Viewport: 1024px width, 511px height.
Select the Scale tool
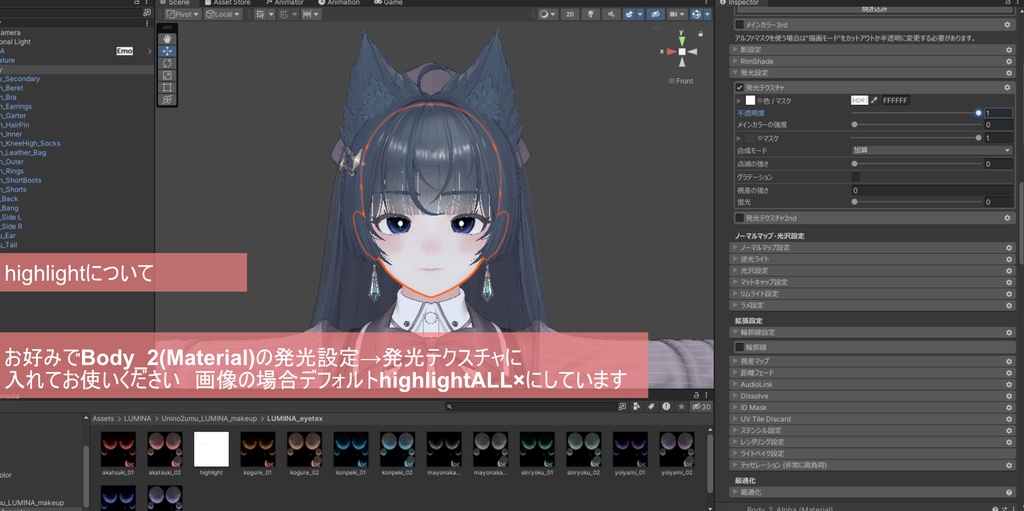(x=167, y=75)
